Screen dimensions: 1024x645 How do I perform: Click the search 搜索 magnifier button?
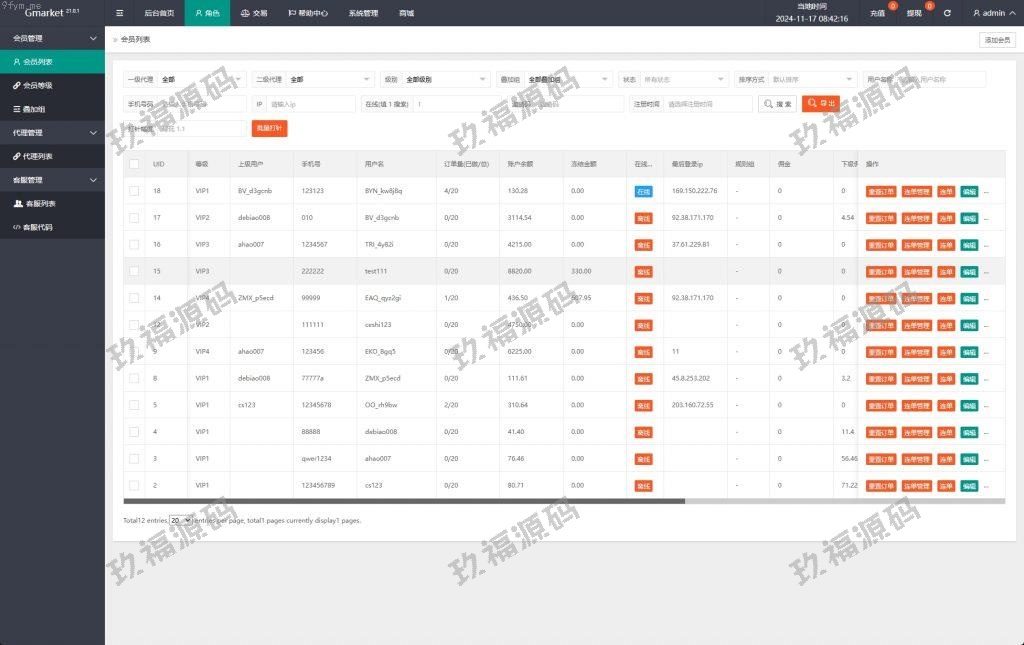pos(777,104)
